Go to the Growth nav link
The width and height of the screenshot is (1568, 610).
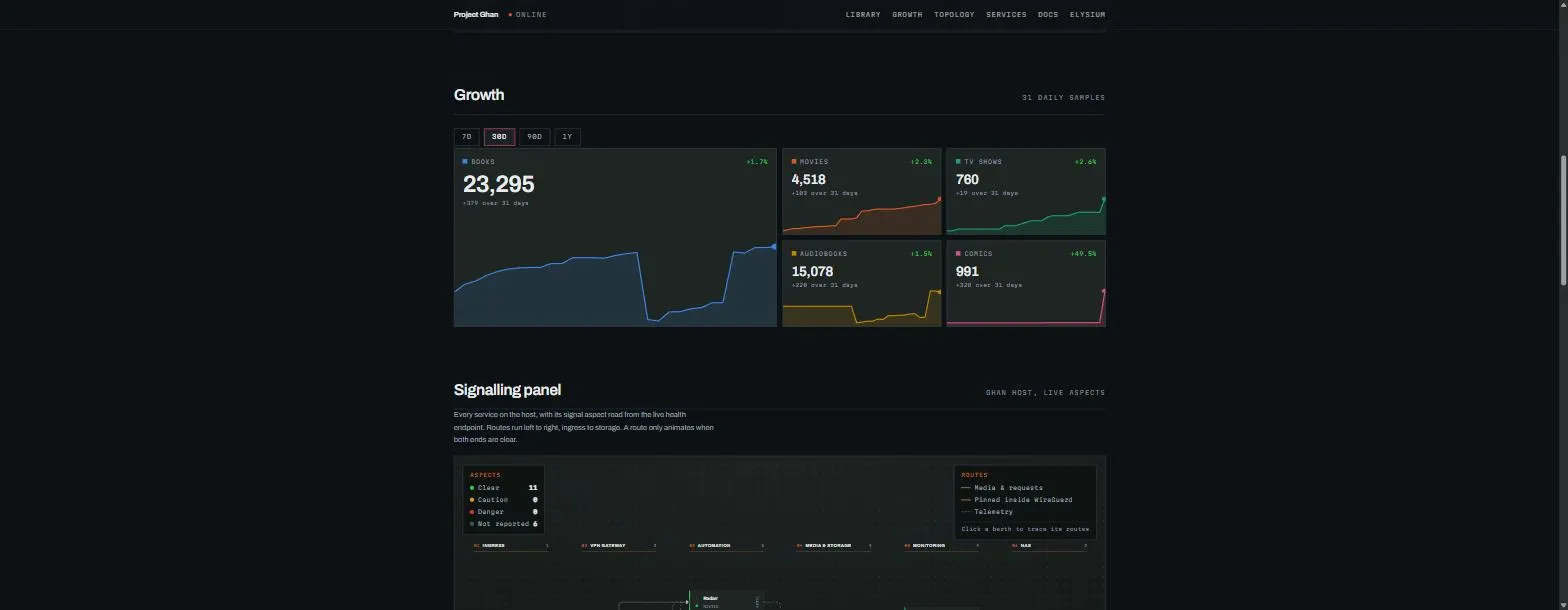[907, 15]
